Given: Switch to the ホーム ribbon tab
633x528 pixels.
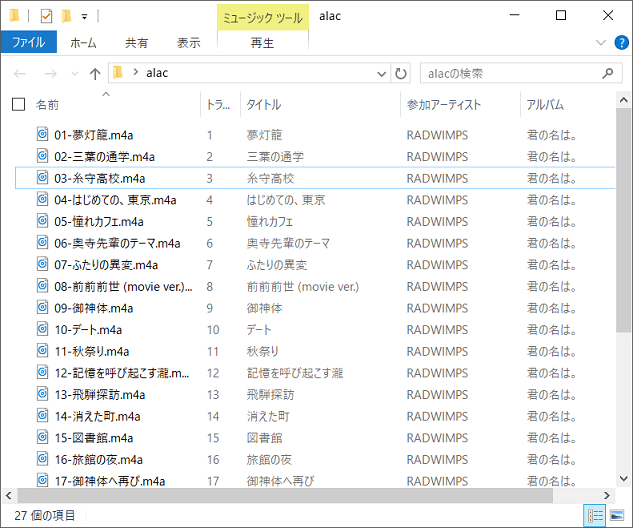Looking at the screenshot, I should pyautogui.click(x=83, y=43).
